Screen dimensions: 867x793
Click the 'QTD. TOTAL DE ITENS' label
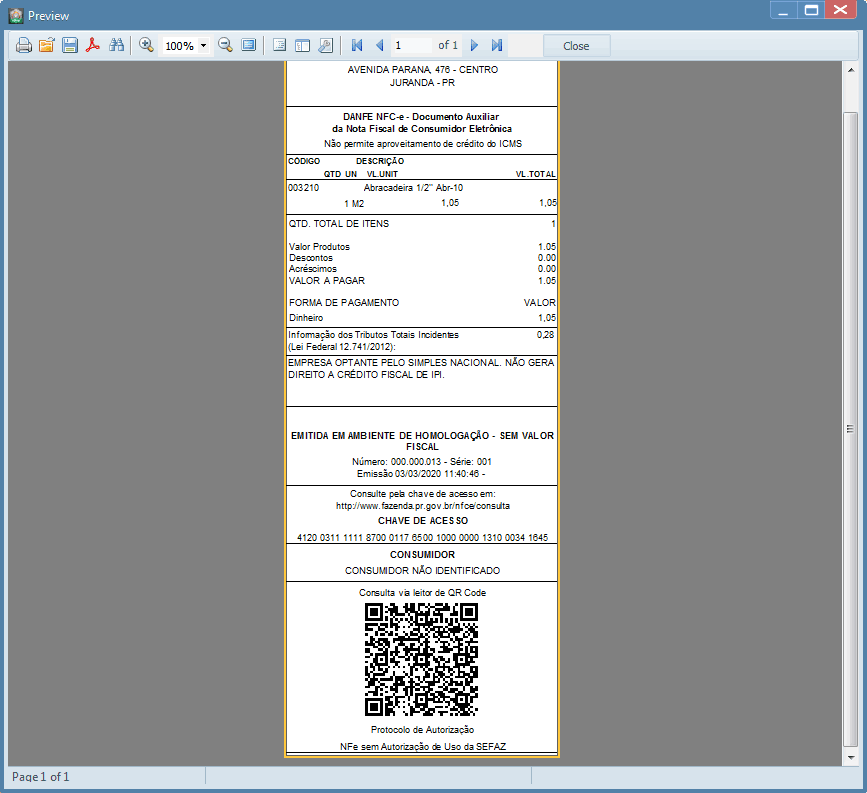point(339,224)
